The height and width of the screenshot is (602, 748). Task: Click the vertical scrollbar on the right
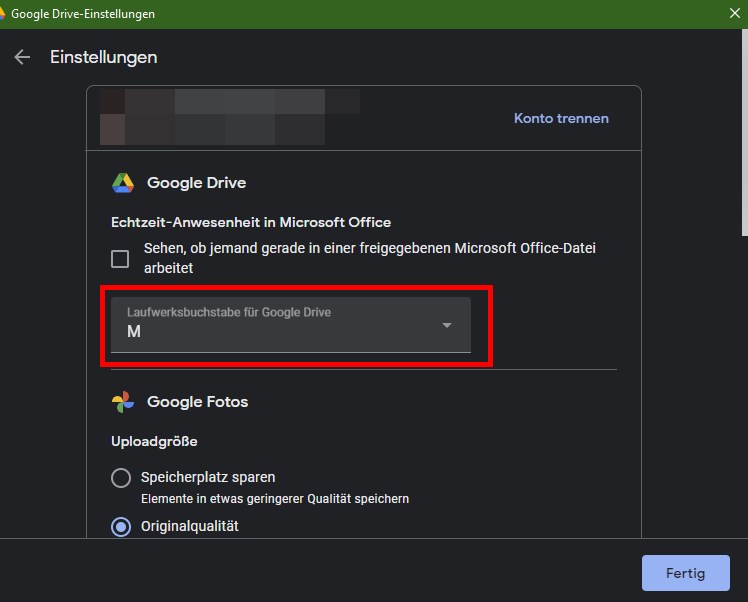click(744, 133)
